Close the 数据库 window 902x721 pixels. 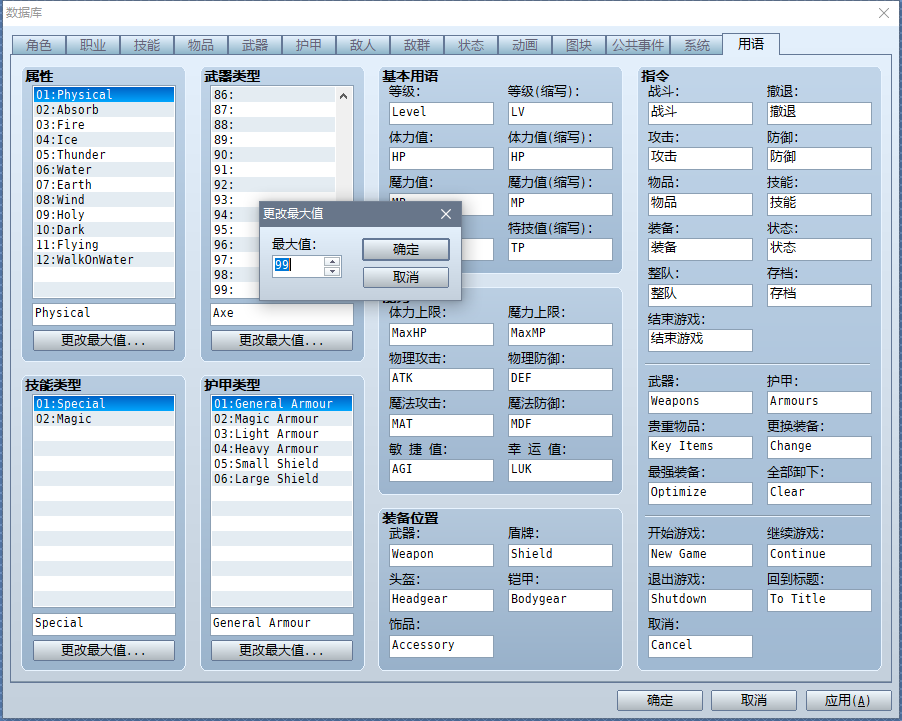point(884,13)
